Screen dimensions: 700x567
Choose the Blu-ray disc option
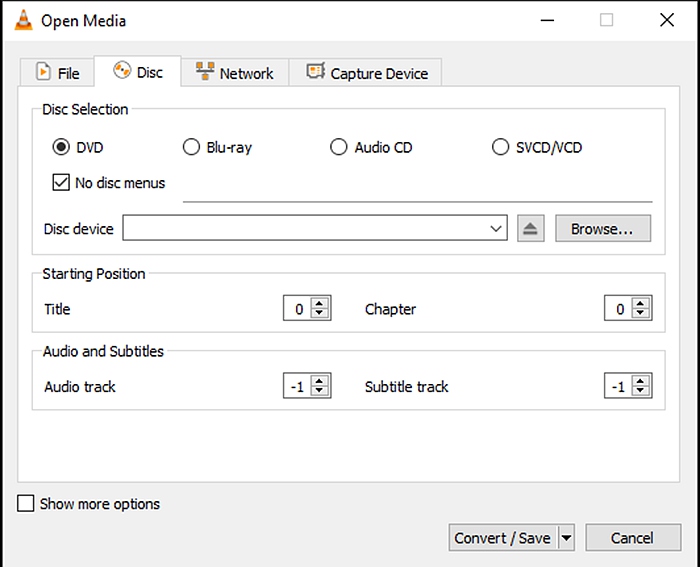coord(191,147)
